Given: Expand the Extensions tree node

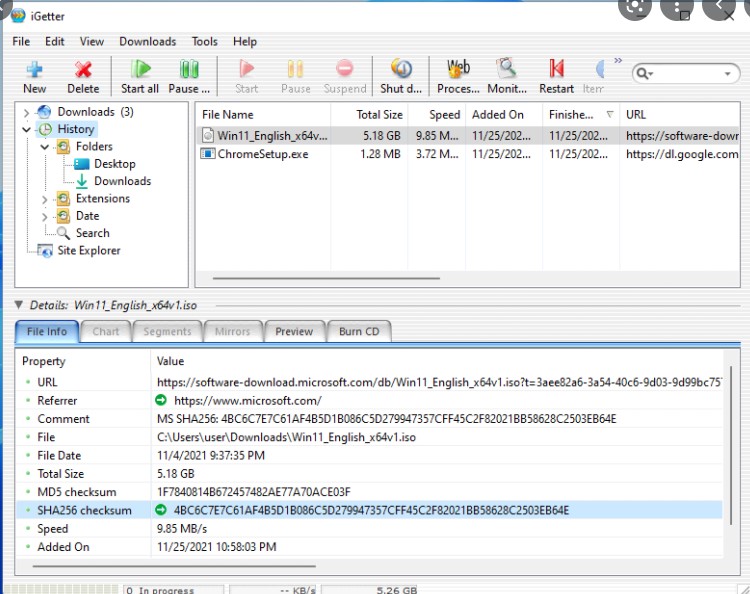Looking at the screenshot, I should tap(44, 199).
